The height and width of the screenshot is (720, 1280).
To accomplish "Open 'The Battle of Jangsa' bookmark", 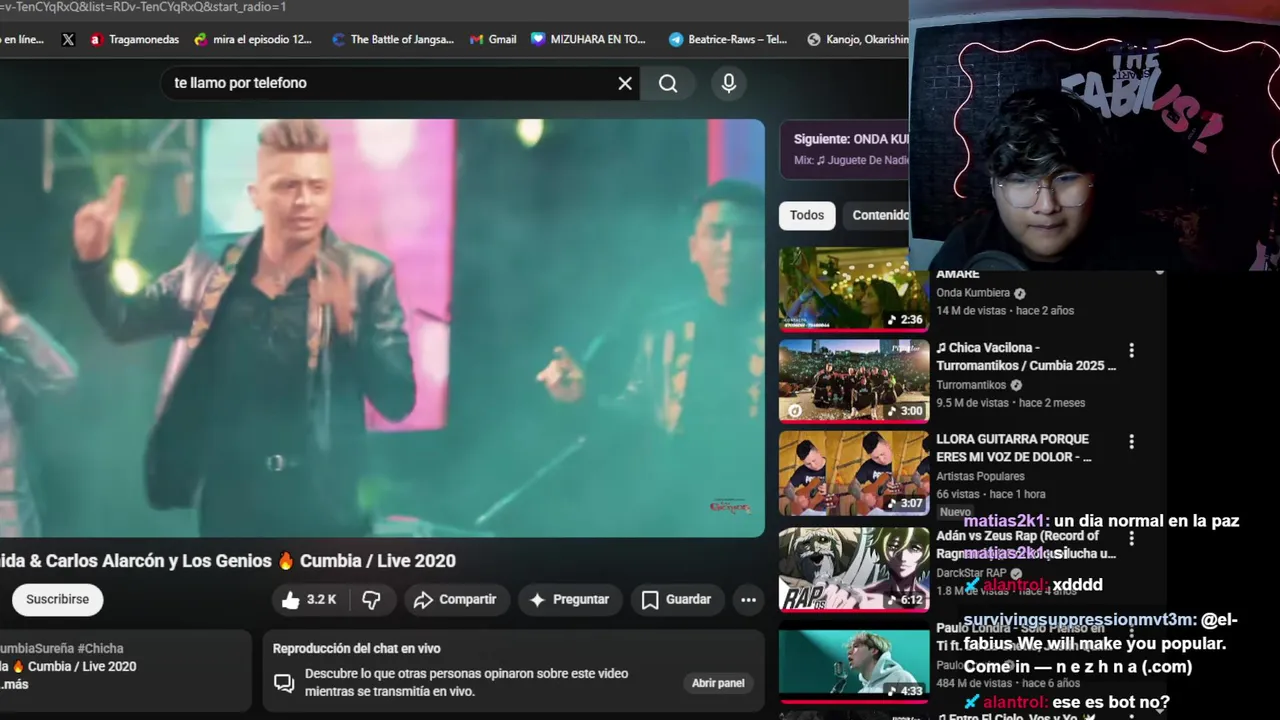I will tap(392, 40).
